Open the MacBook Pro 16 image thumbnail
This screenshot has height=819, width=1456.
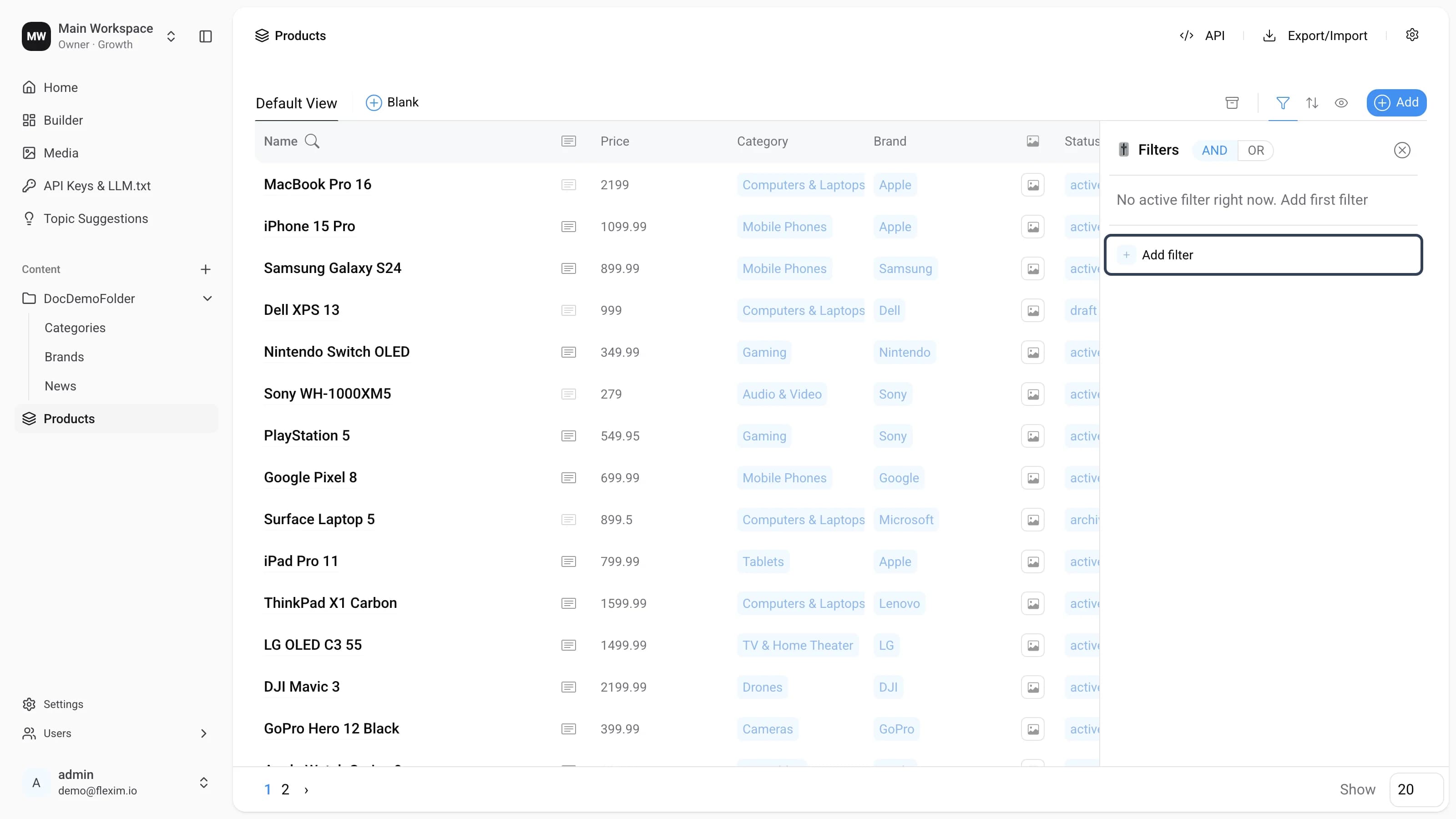pyautogui.click(x=1033, y=185)
